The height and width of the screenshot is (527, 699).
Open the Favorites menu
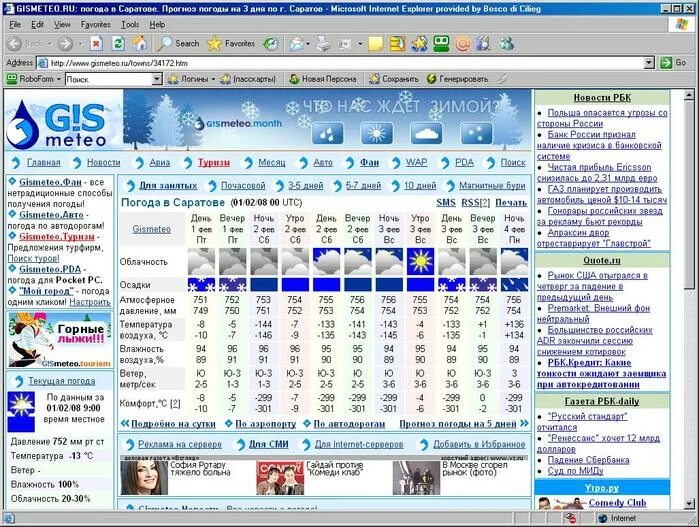(95, 25)
